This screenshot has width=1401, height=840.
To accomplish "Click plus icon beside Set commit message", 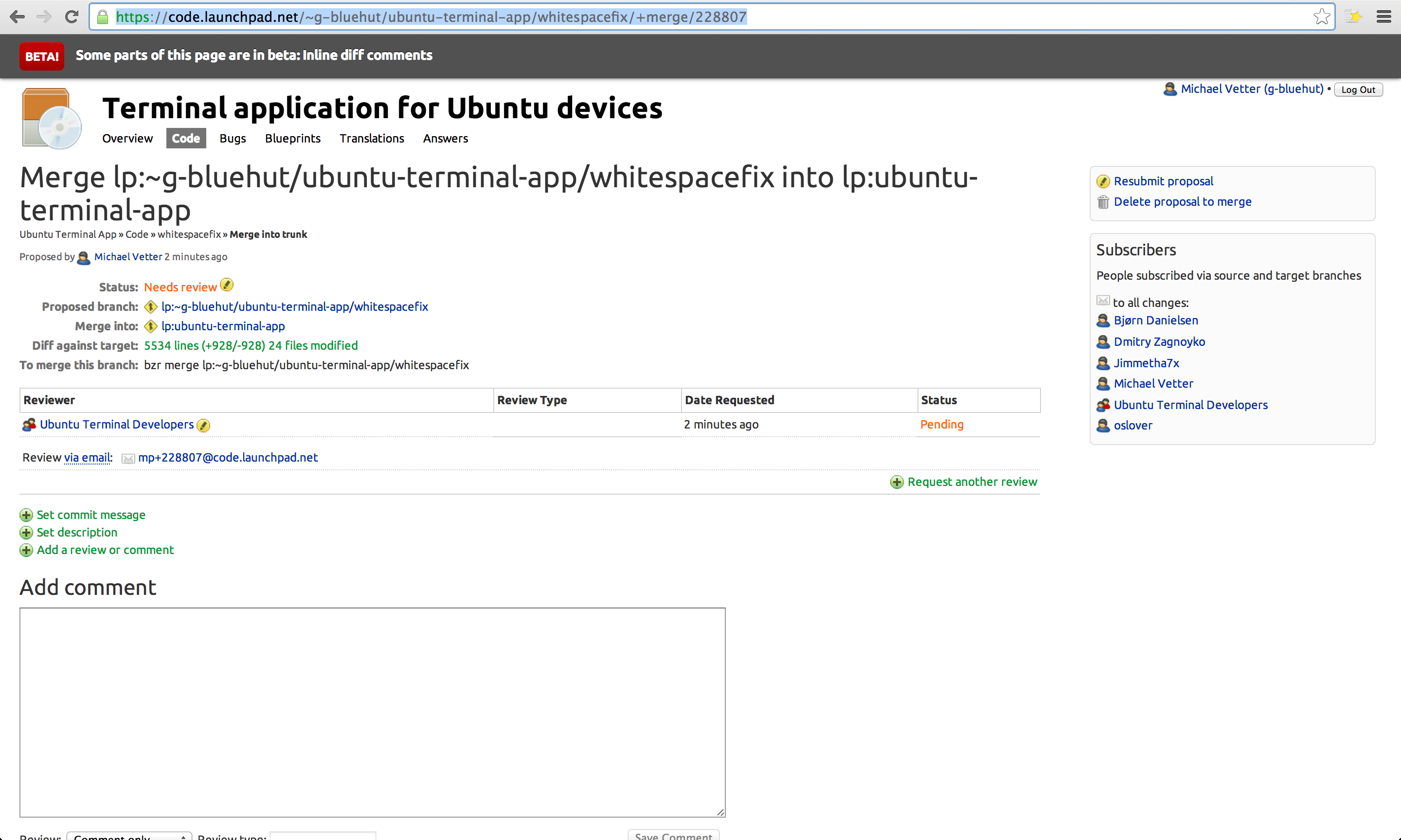I will click(x=26, y=515).
